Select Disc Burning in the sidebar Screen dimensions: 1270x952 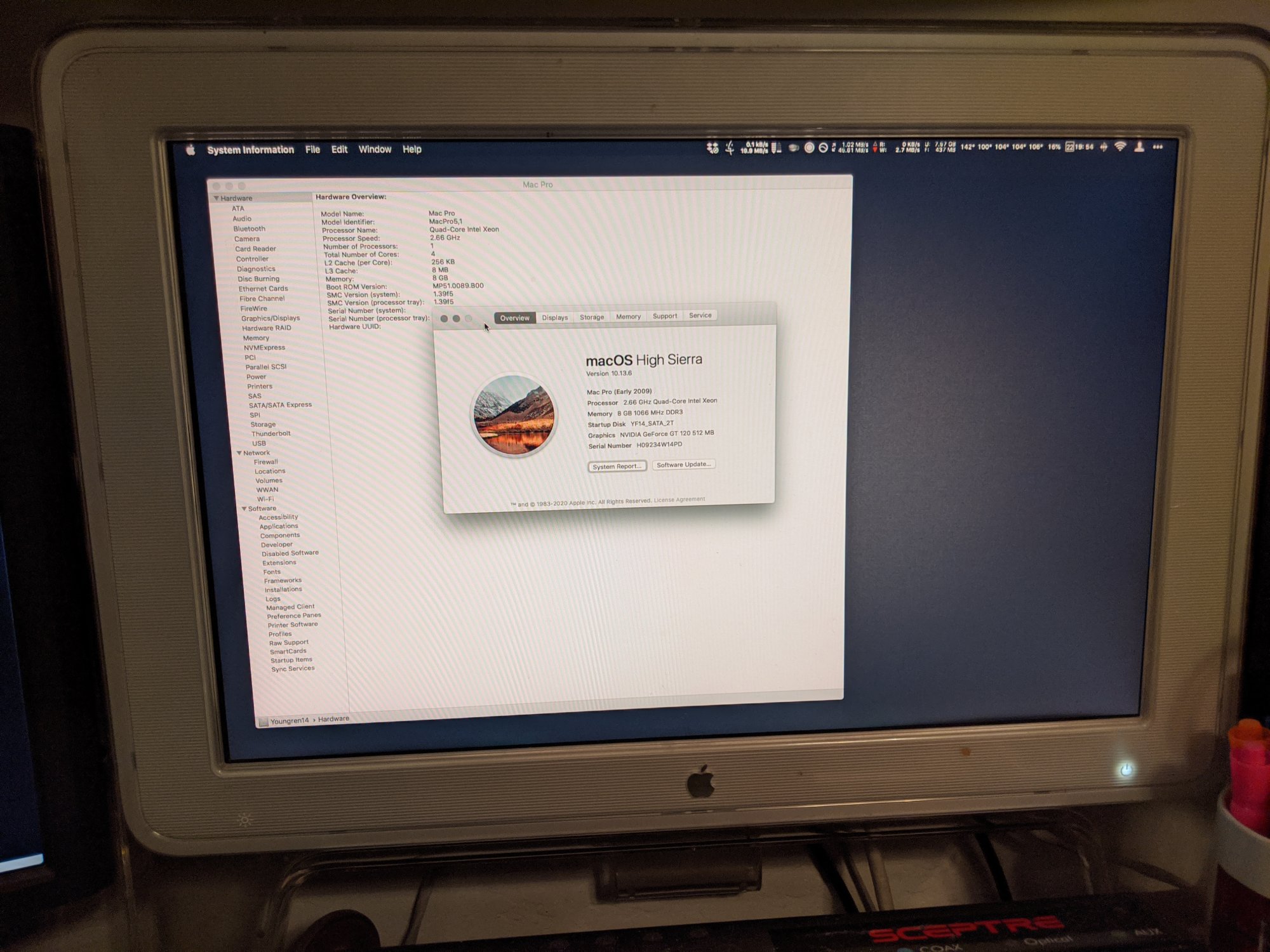tap(258, 279)
